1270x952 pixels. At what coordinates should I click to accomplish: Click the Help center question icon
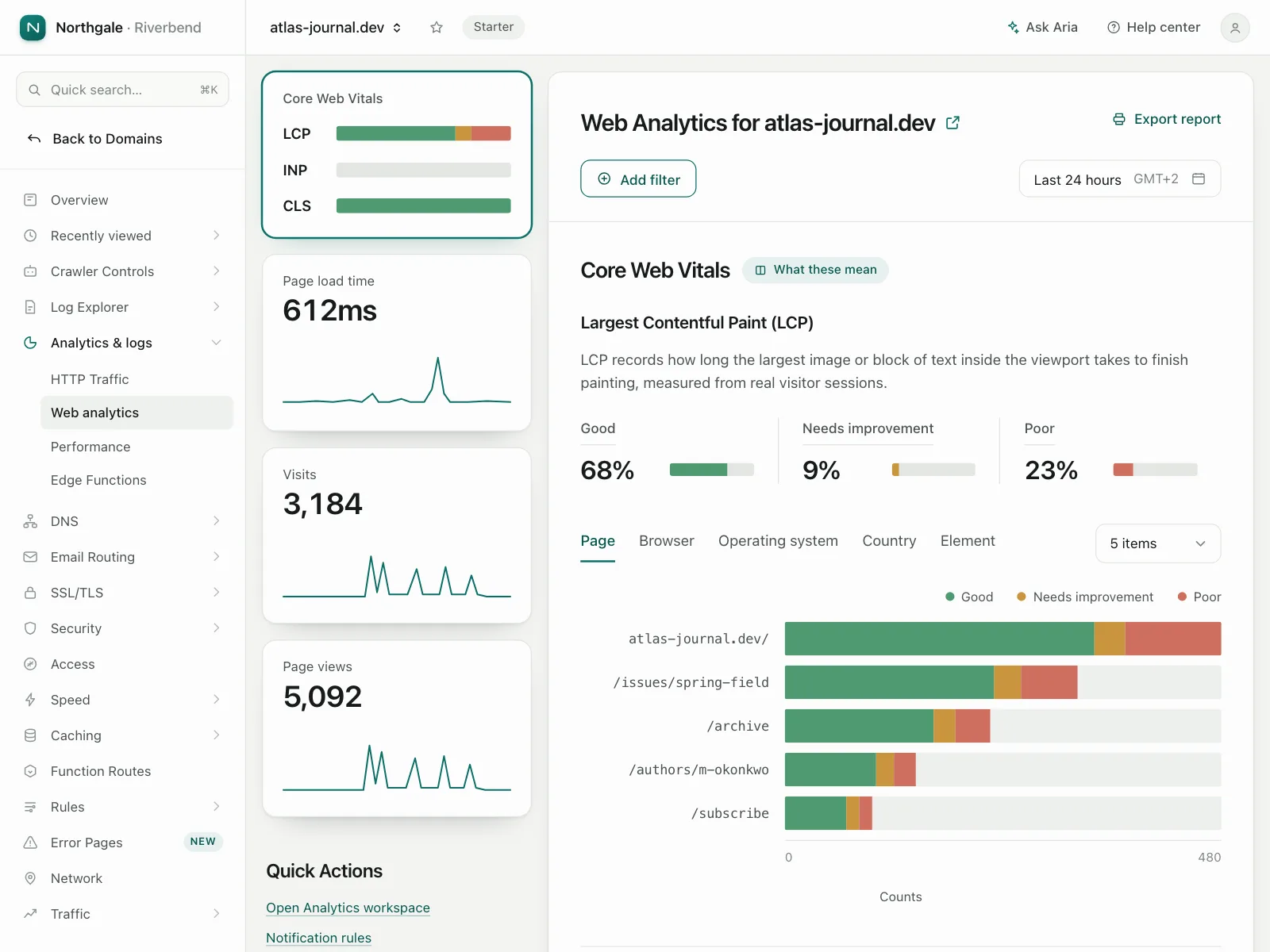click(x=1114, y=28)
